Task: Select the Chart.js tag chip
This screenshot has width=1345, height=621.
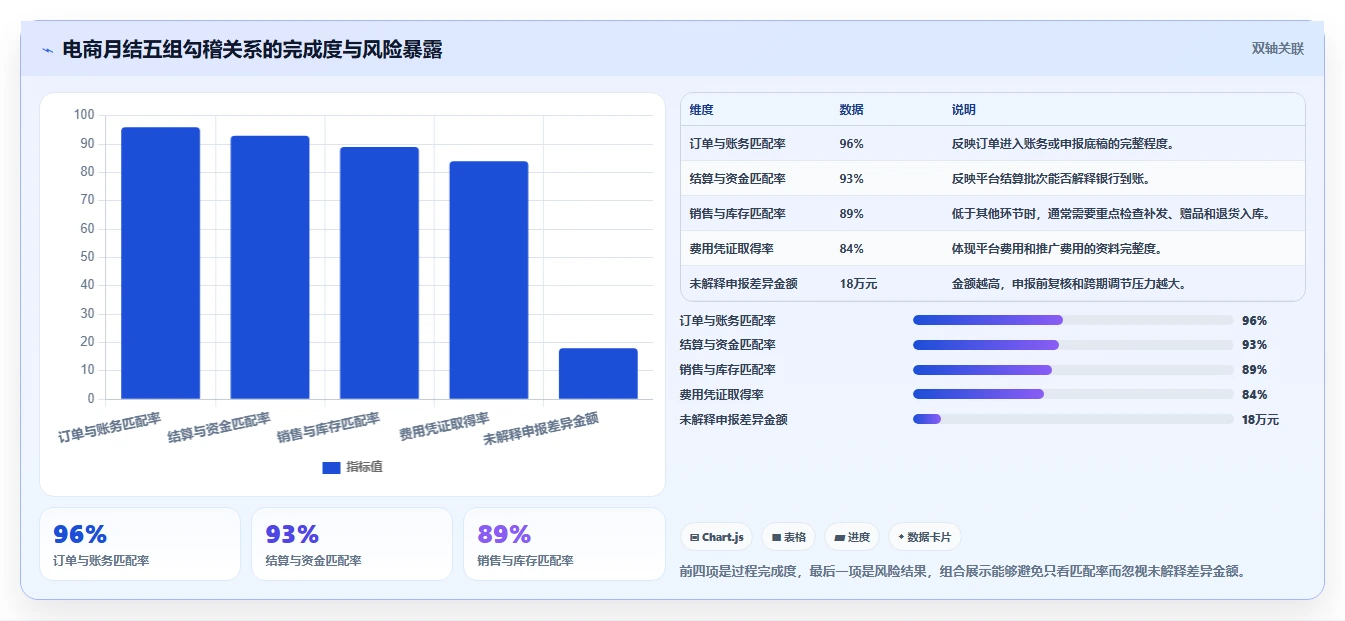Action: (x=716, y=537)
